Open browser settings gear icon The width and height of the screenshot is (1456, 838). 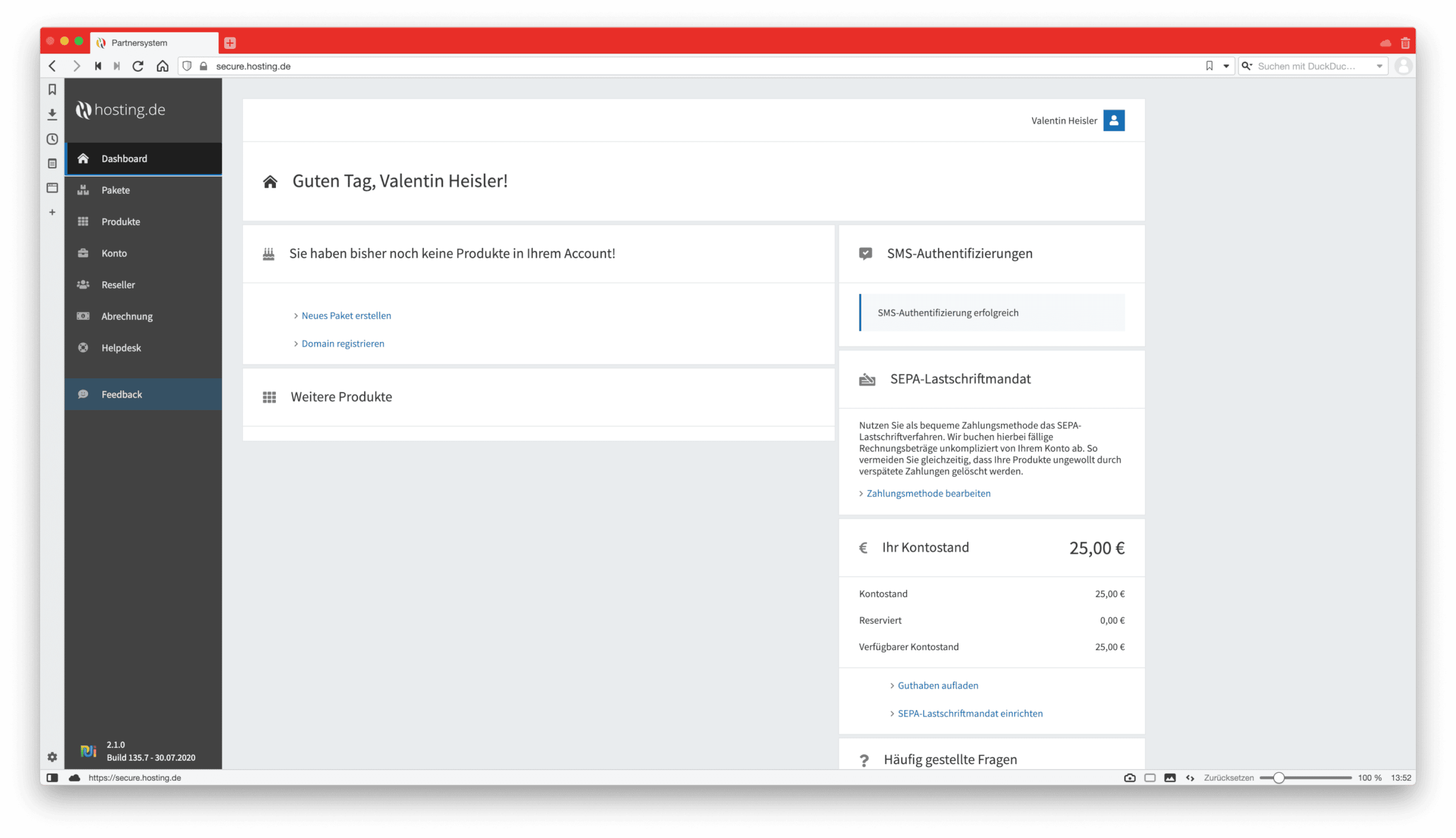tap(52, 757)
